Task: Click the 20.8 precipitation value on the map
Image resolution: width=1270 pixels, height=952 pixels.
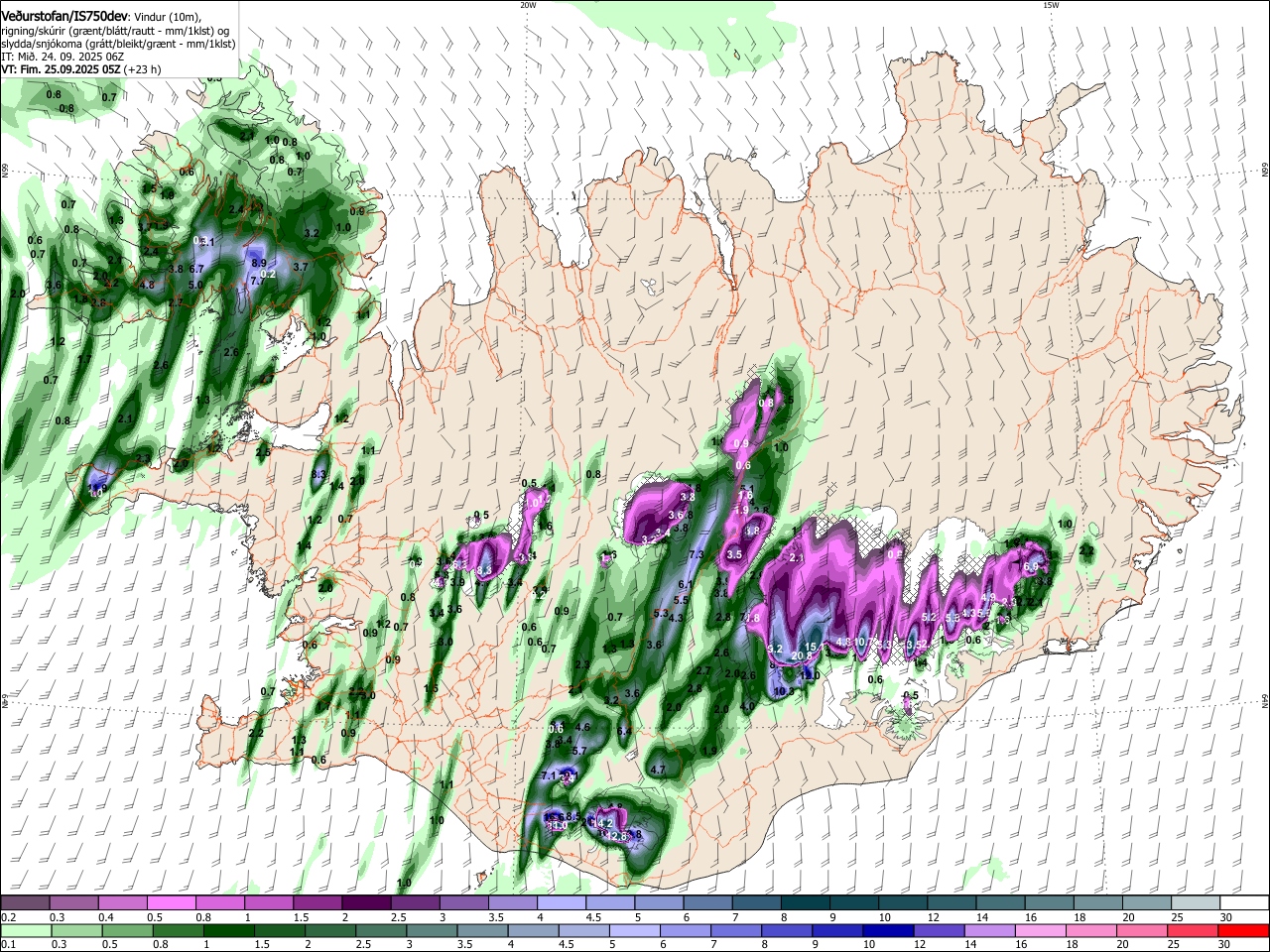Action: coord(801,656)
